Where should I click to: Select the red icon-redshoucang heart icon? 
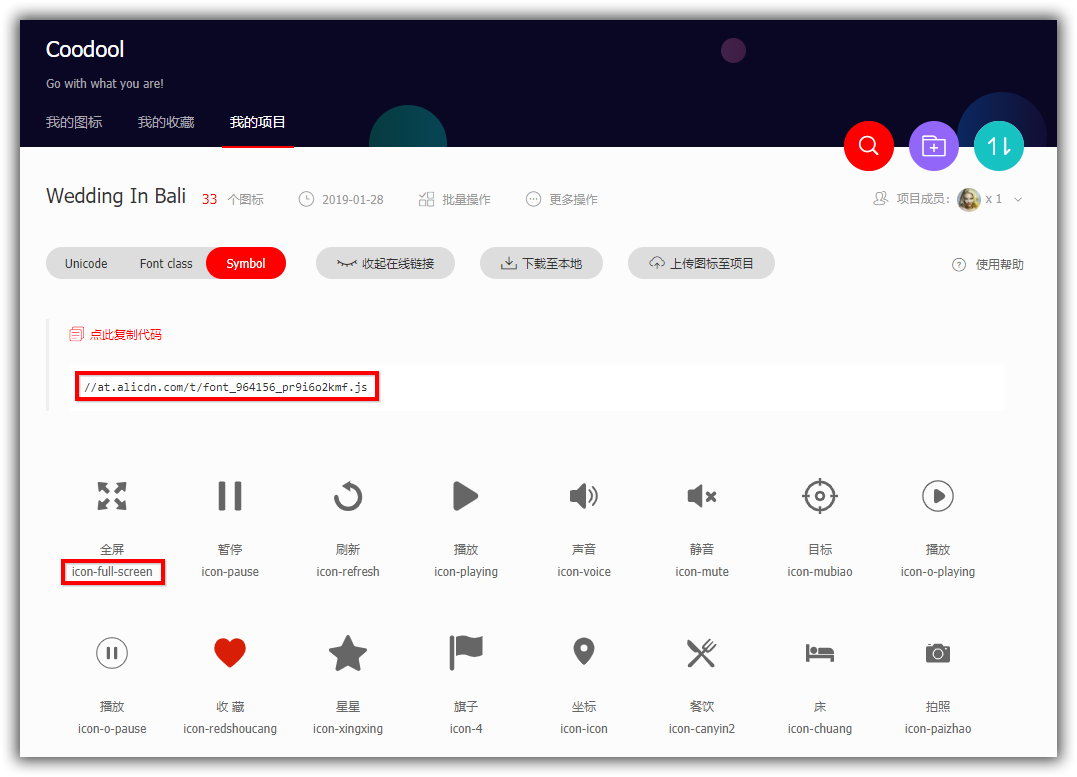[229, 653]
